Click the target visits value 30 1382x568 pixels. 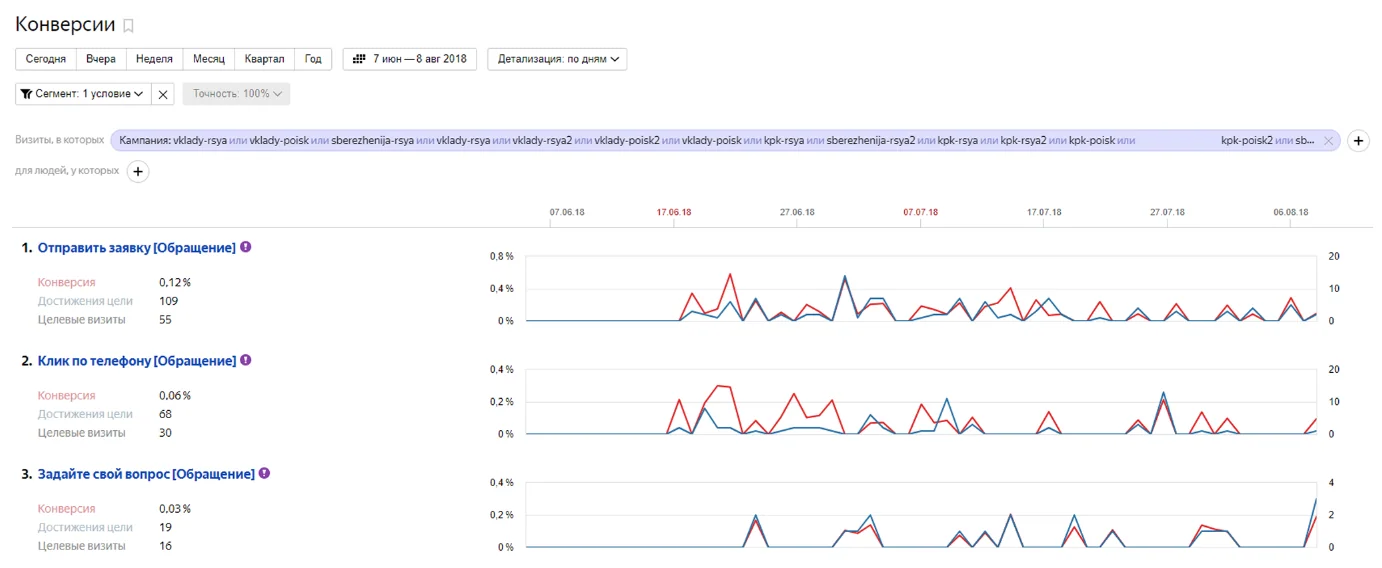(165, 433)
